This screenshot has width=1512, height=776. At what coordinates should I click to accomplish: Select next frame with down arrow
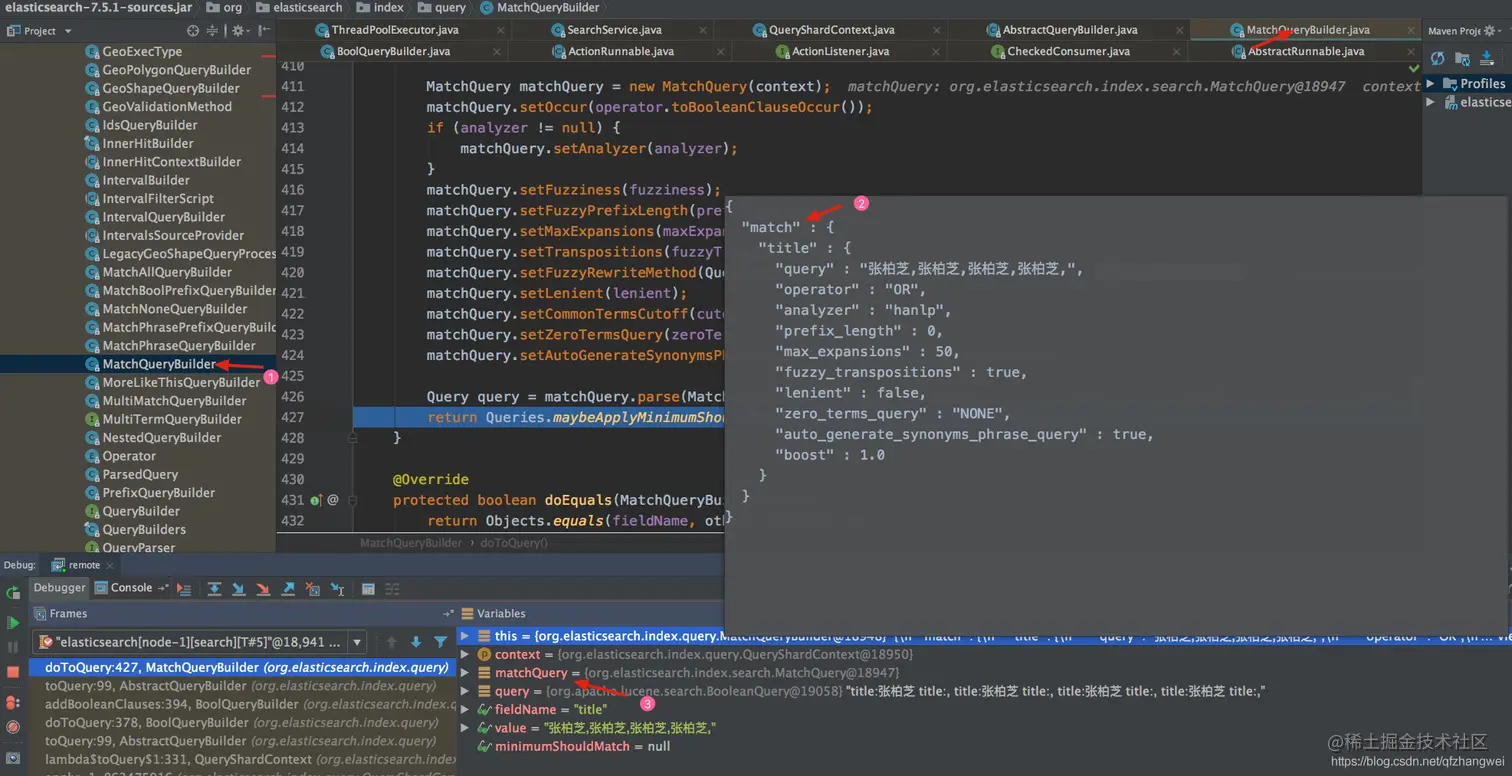pyautogui.click(x=416, y=642)
